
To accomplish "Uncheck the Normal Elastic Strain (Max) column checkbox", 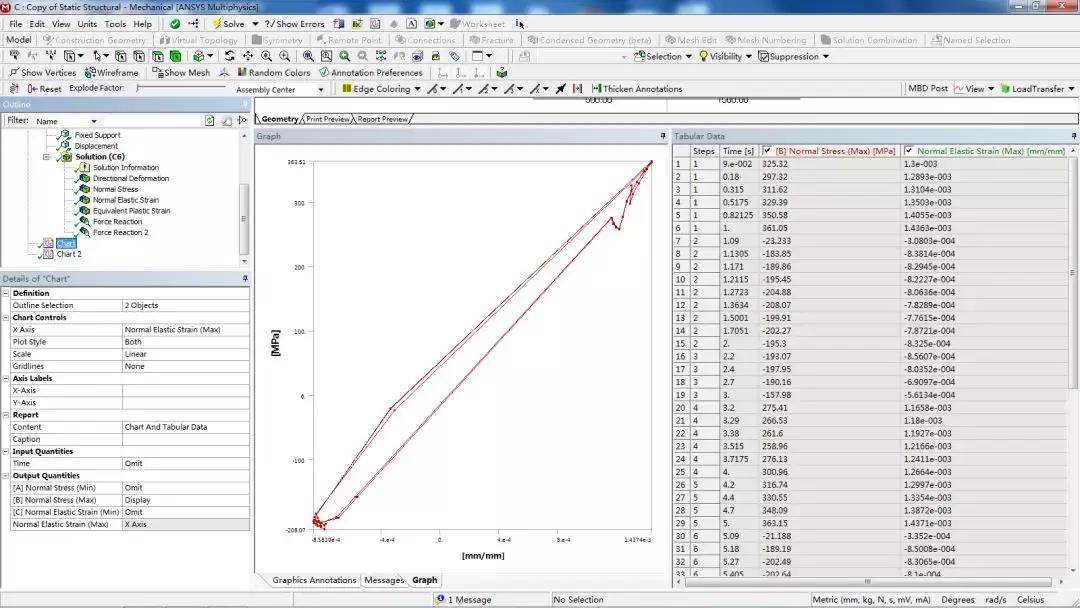I will (908, 151).
